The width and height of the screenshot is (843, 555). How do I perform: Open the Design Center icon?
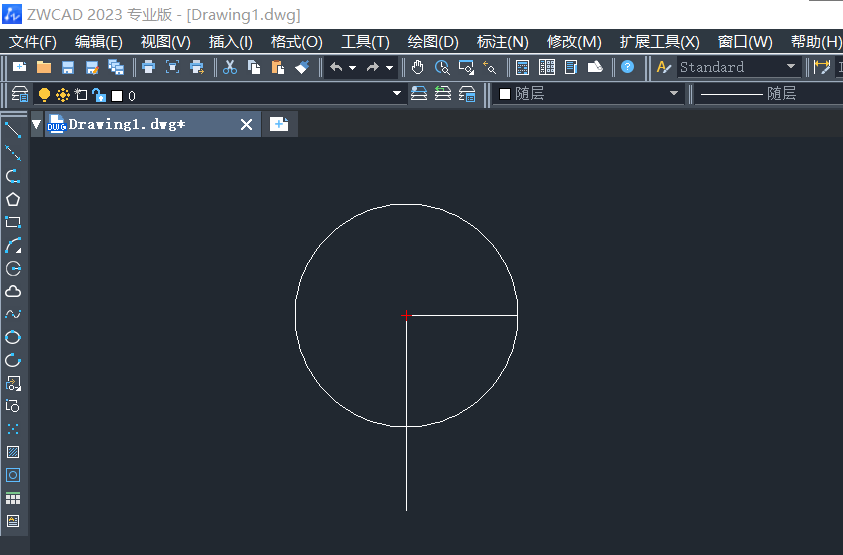pos(547,67)
